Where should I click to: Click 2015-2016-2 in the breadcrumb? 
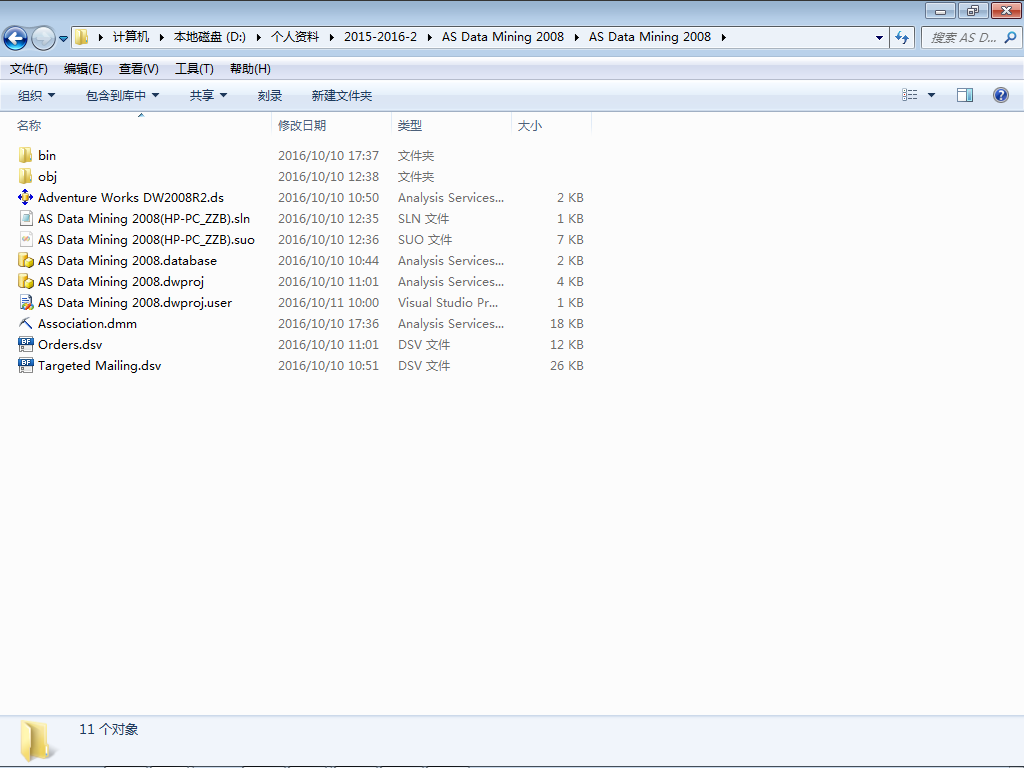[380, 37]
